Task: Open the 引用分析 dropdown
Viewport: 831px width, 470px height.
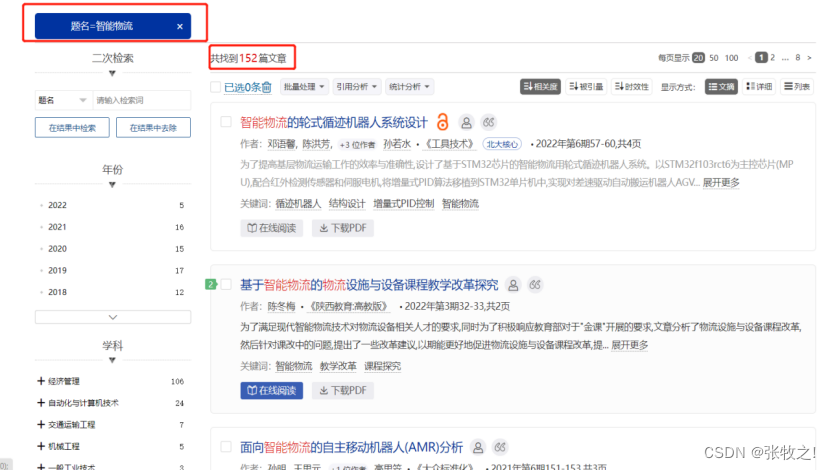Action: [x=357, y=87]
